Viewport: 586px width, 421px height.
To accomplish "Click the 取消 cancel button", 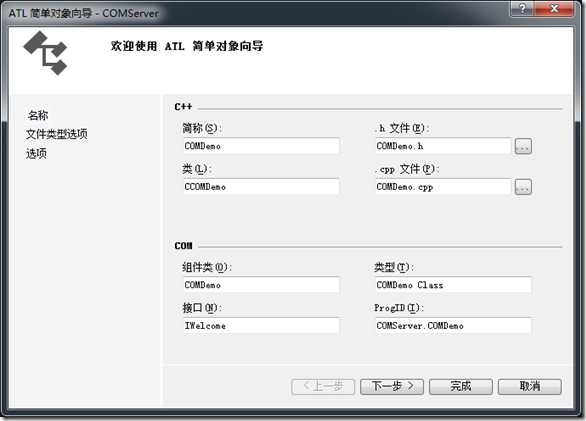I will (x=530, y=386).
